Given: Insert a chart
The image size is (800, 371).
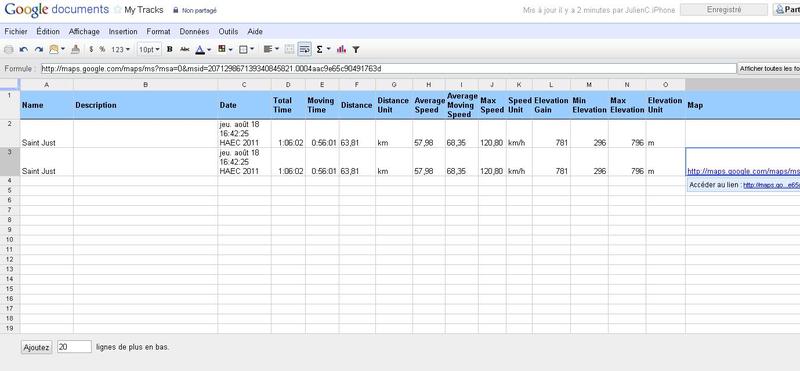Looking at the screenshot, I should pyautogui.click(x=341, y=50).
